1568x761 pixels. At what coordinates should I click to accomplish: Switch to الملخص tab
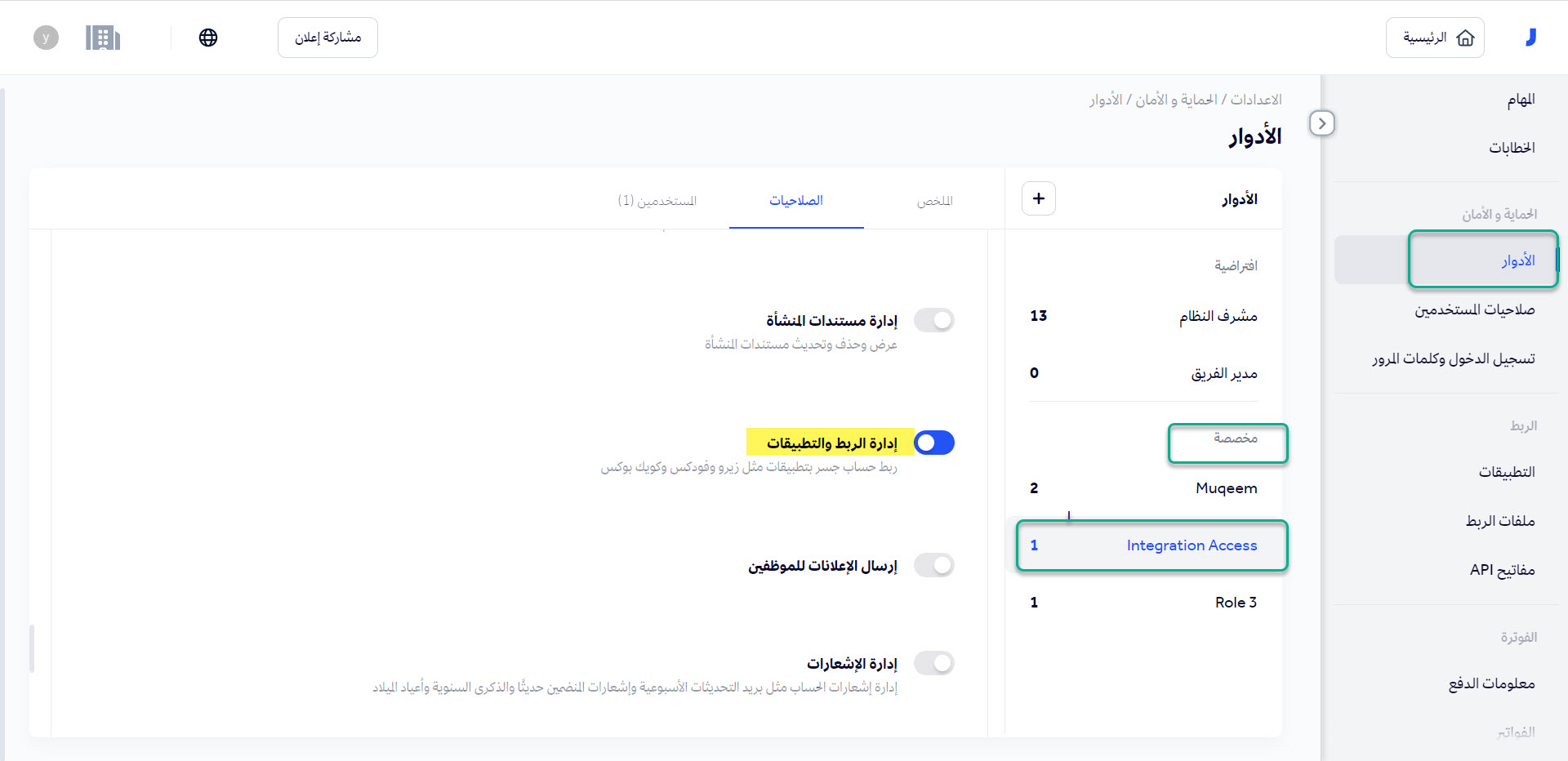(x=934, y=201)
